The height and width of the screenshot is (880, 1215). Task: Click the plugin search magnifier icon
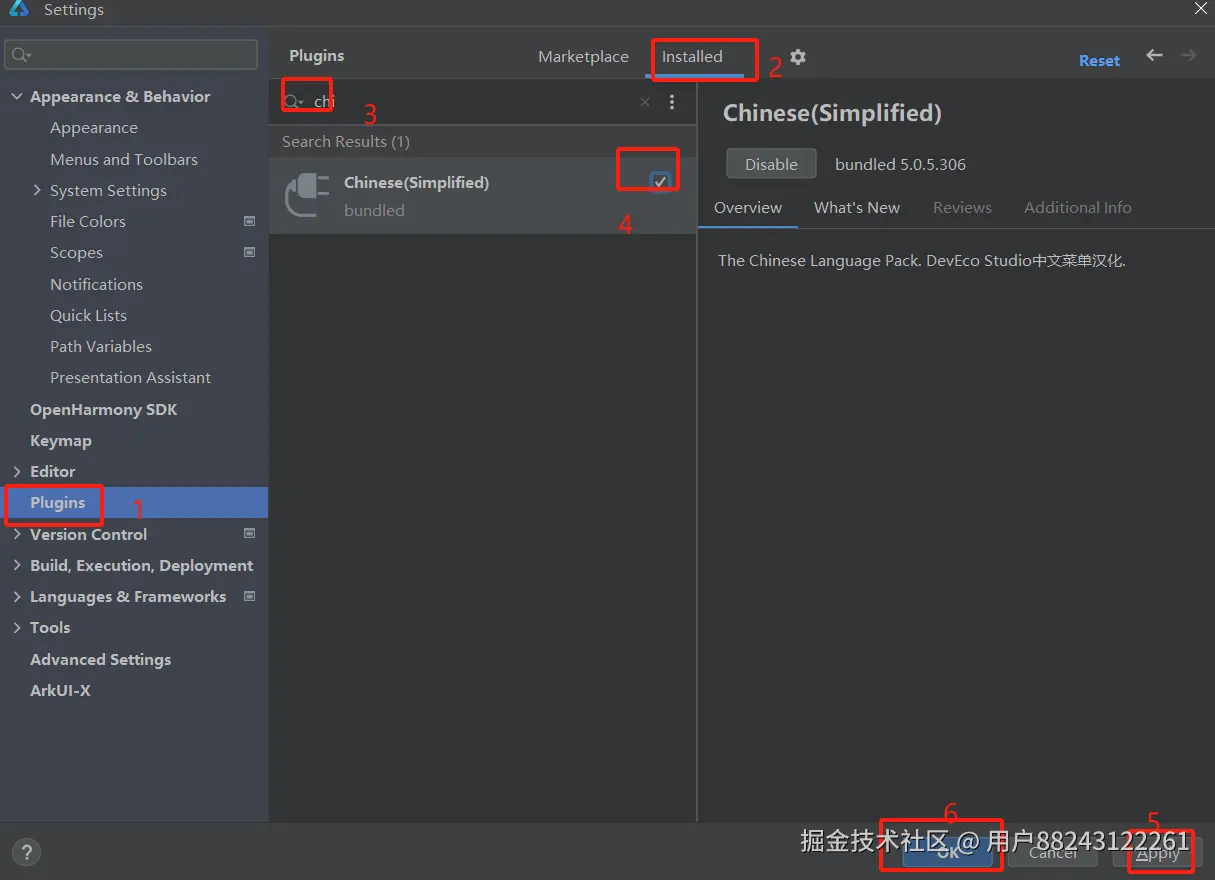coord(293,102)
